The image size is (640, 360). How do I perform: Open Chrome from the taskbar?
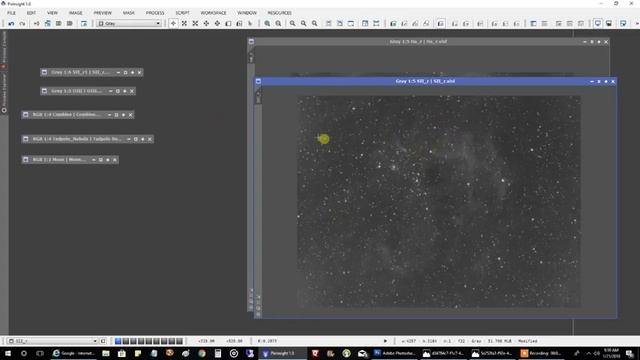202,353
